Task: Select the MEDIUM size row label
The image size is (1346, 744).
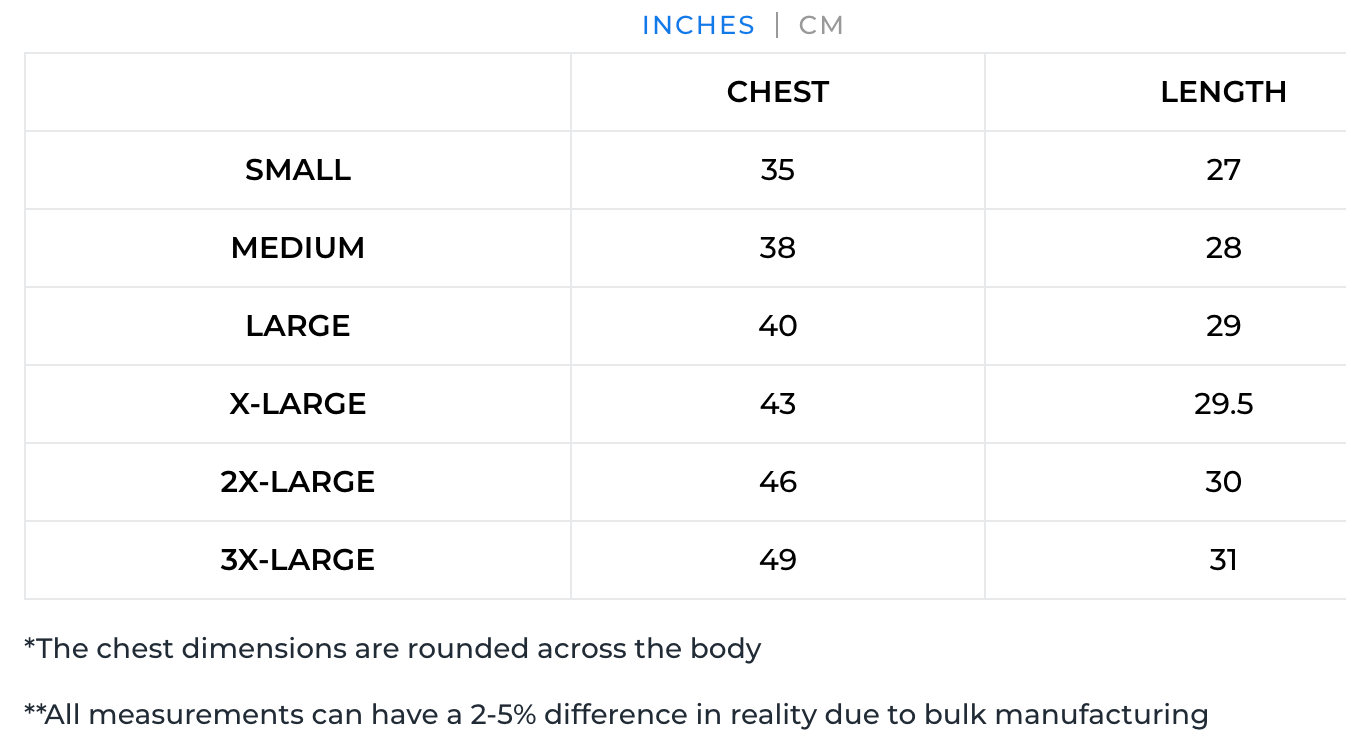Action: (x=298, y=248)
